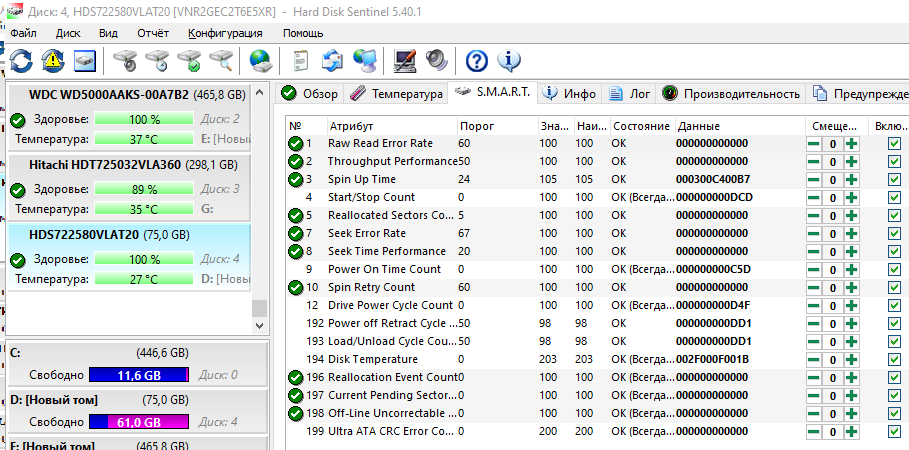Click the health status icon of the WDC WD5000AAKS disk
909x450 pixels.
point(18,120)
